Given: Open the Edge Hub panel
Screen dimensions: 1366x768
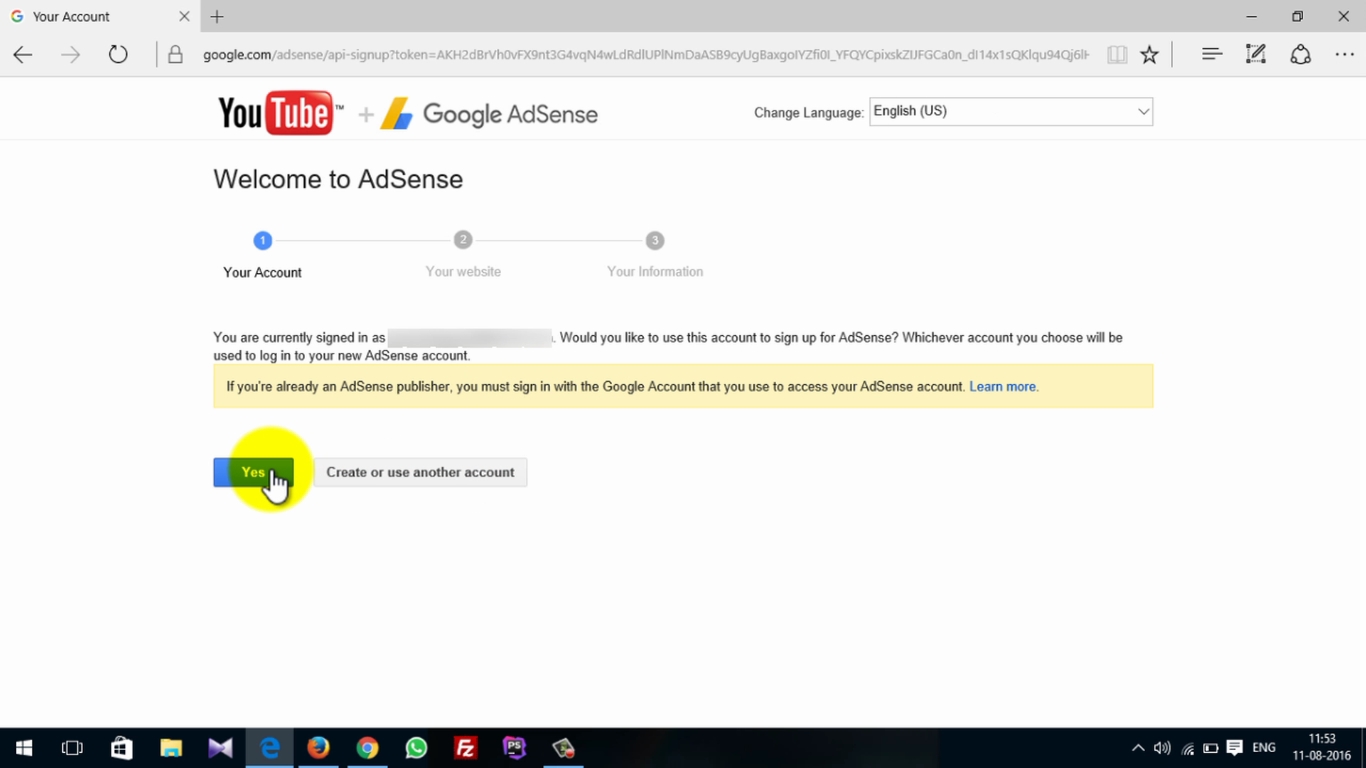Looking at the screenshot, I should 1212,55.
